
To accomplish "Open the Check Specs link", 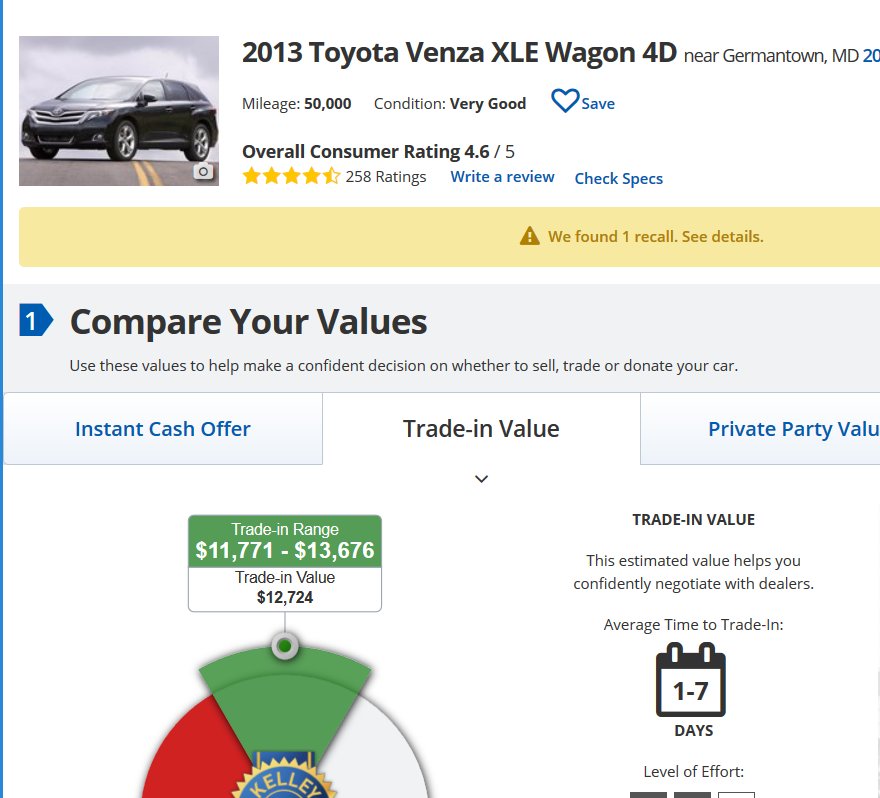I will [x=618, y=178].
